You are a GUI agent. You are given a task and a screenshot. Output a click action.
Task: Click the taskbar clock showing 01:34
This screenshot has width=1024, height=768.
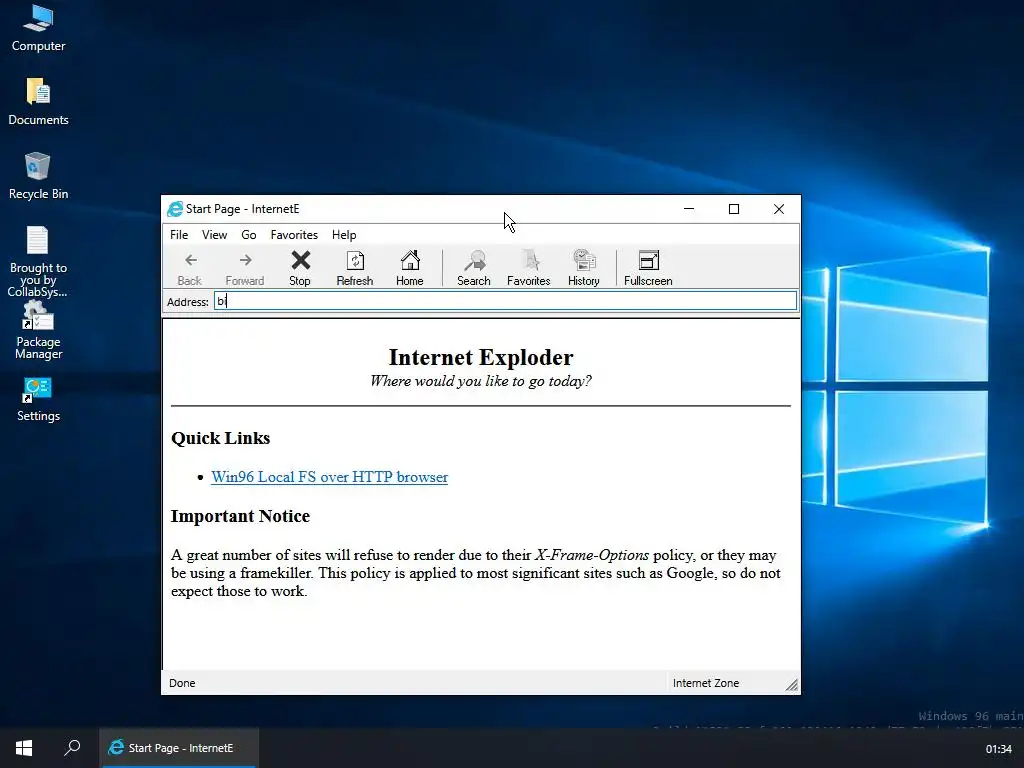[x=999, y=749]
